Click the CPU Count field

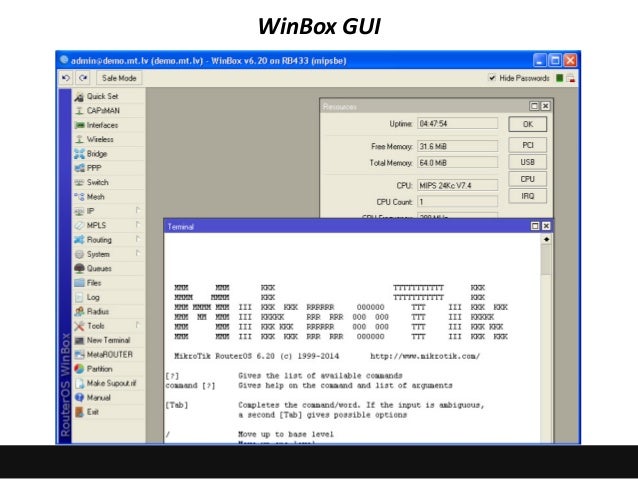click(457, 202)
